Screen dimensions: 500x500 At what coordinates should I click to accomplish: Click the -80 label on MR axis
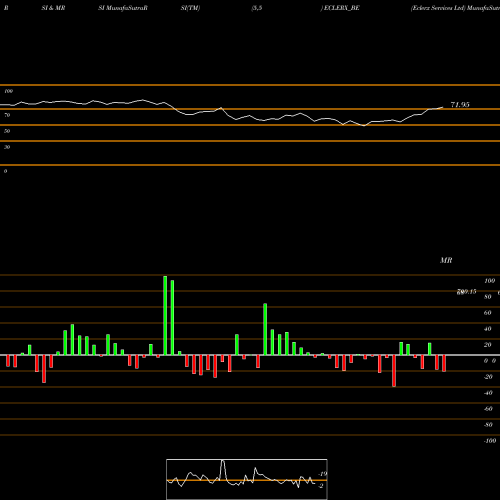[488, 425]
